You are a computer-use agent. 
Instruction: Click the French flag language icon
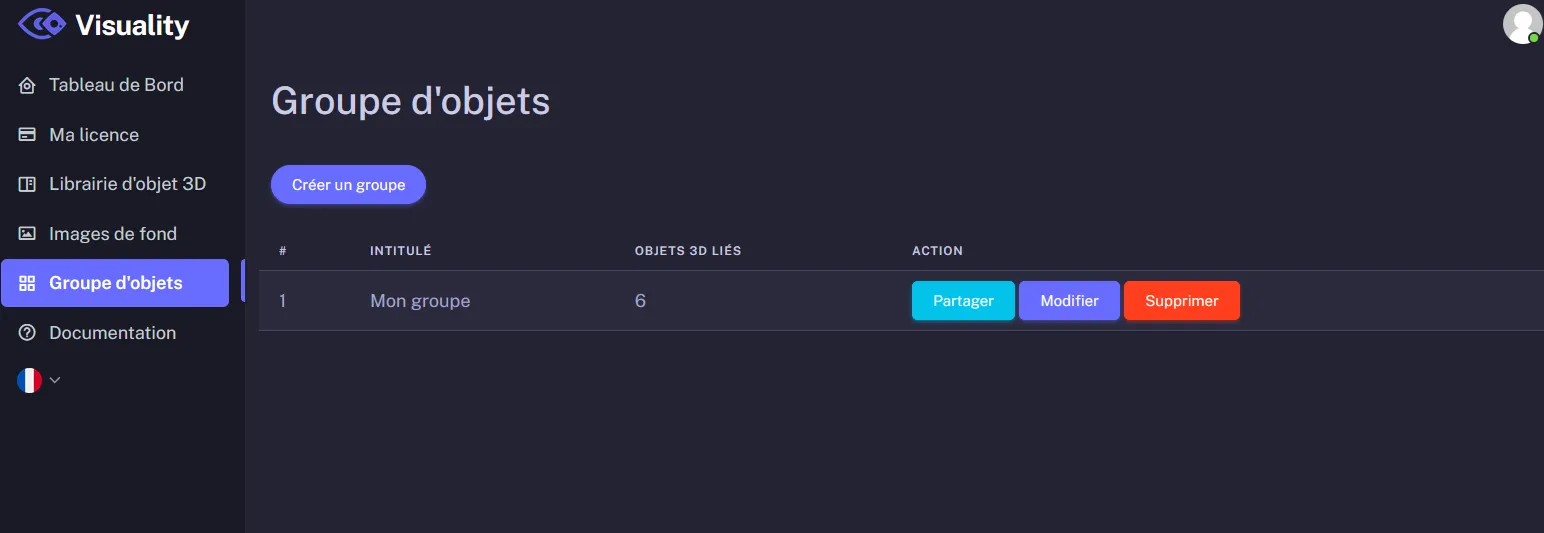point(29,380)
